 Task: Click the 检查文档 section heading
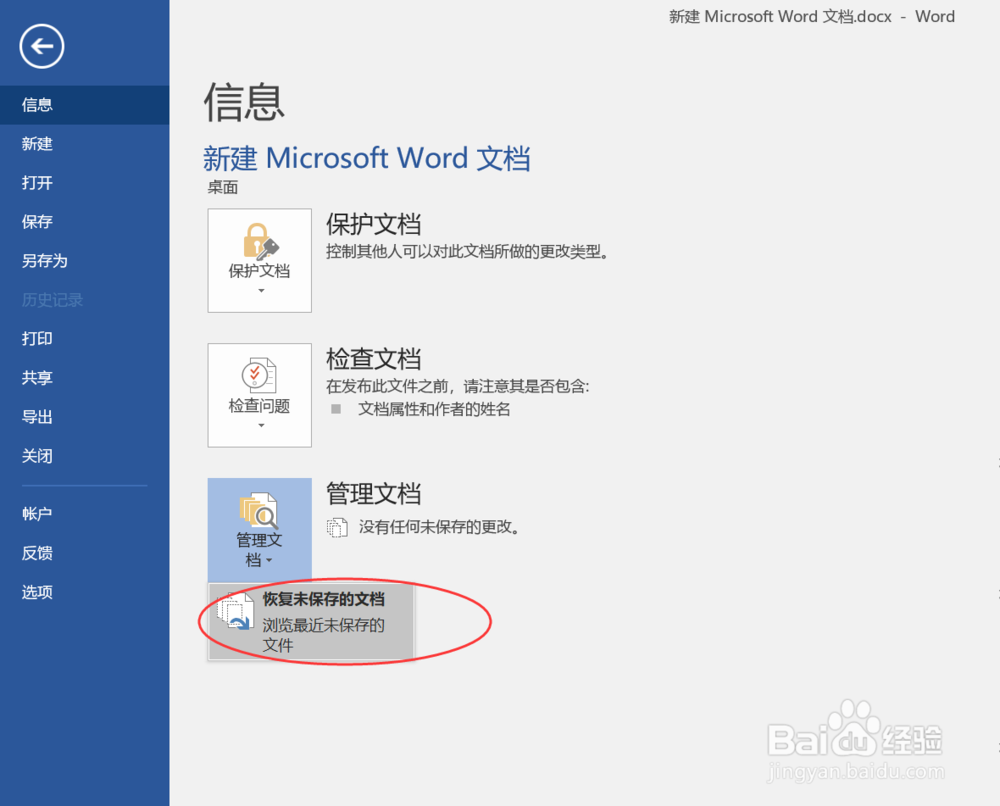tap(374, 359)
